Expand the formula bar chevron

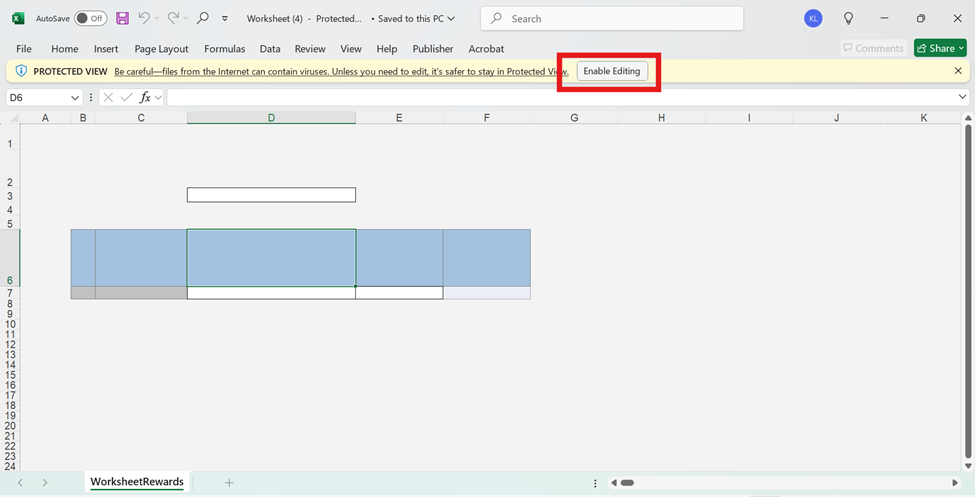point(963,97)
